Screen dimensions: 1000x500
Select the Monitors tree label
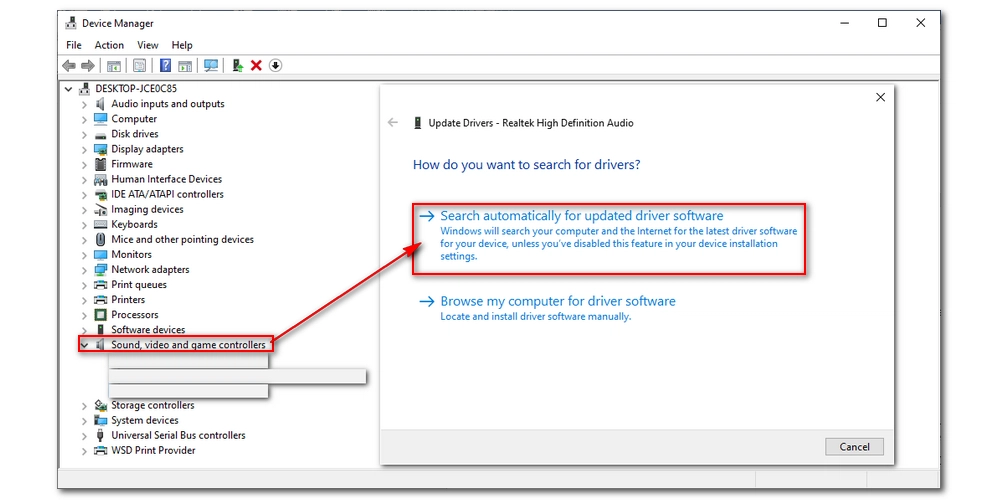point(131,254)
